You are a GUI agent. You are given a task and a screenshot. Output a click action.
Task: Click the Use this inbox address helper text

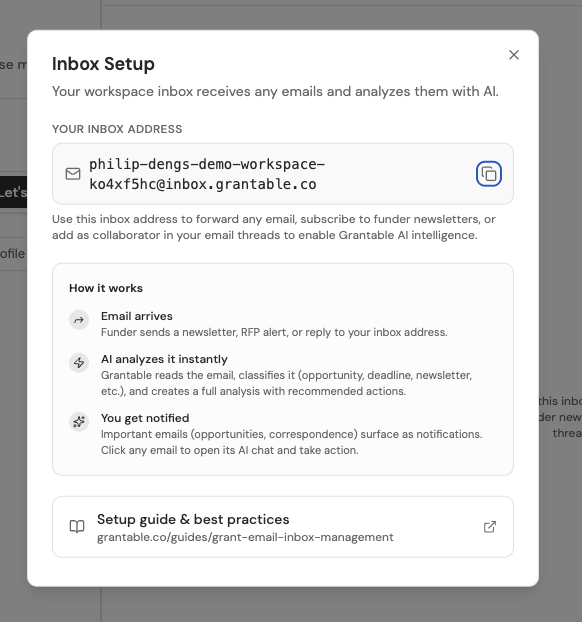(274, 227)
